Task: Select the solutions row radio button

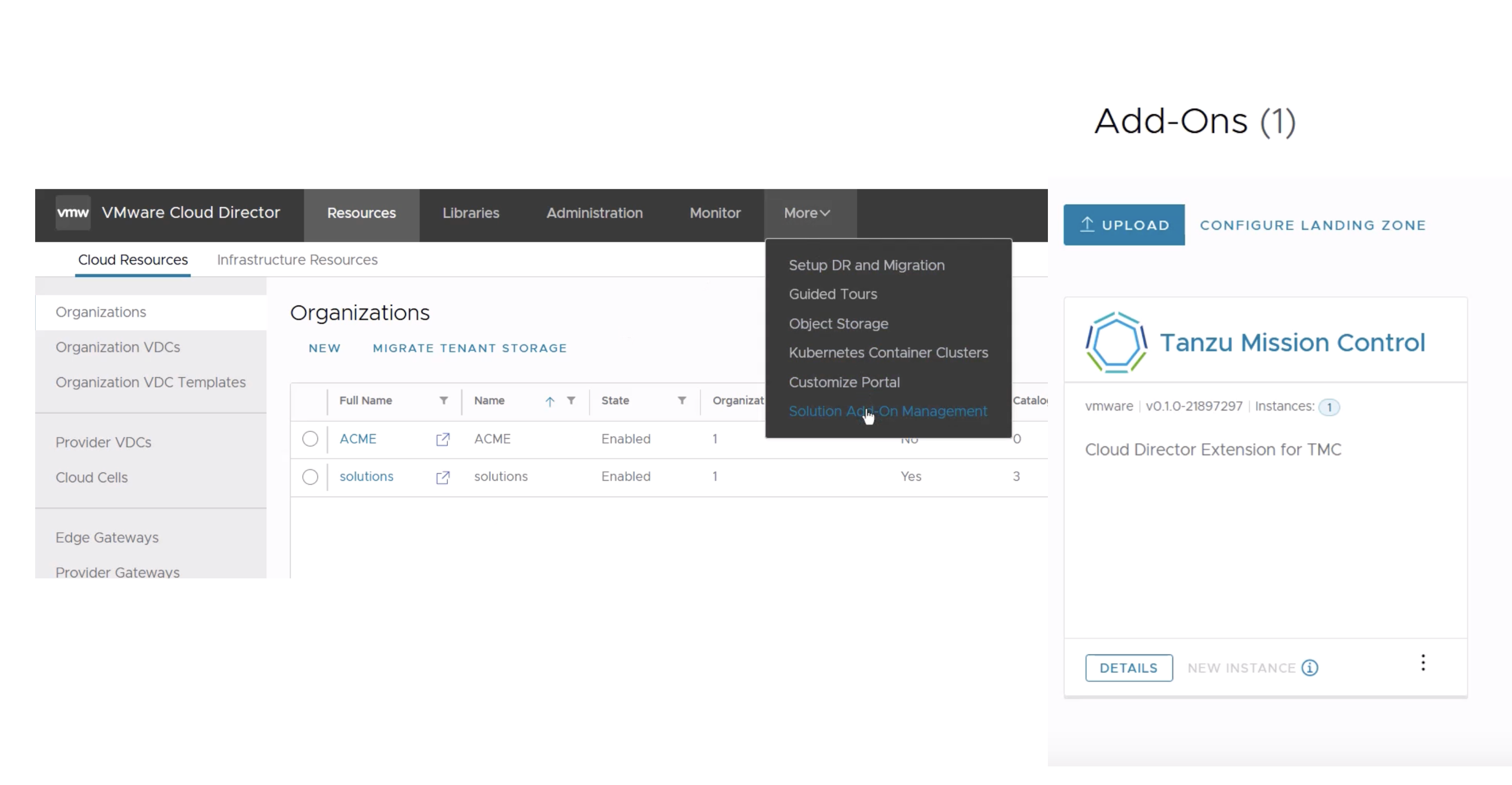Action: pyautogui.click(x=310, y=477)
